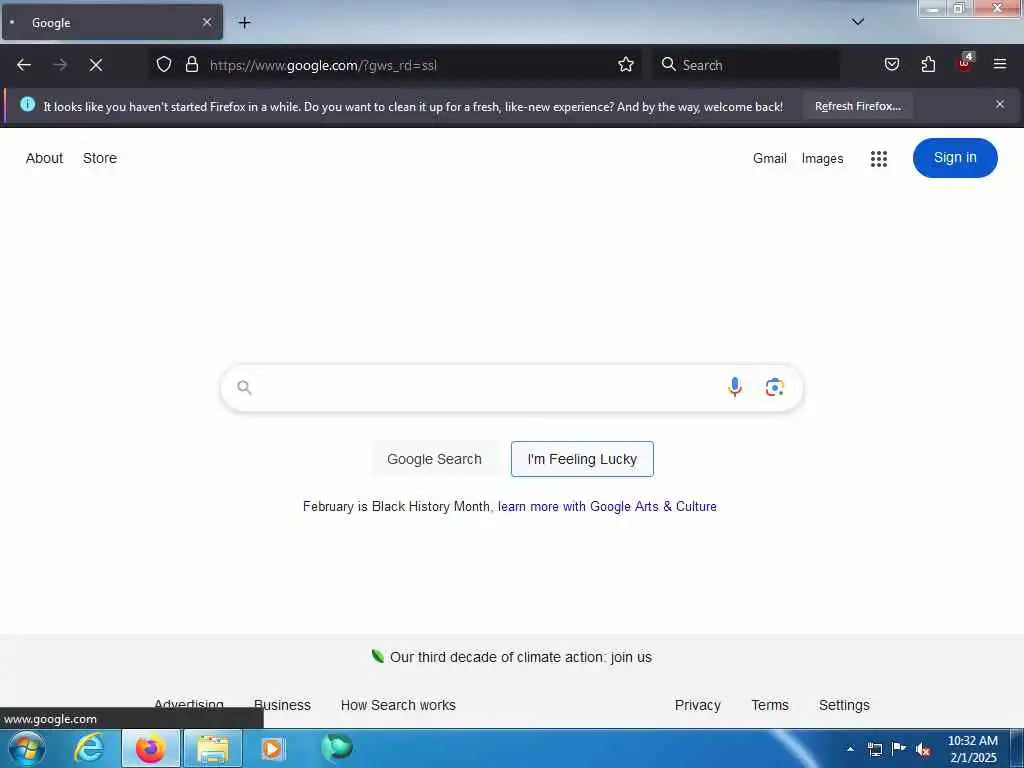Screen dimensions: 1024x768
Task: Open the Settings footer menu
Action: click(844, 705)
